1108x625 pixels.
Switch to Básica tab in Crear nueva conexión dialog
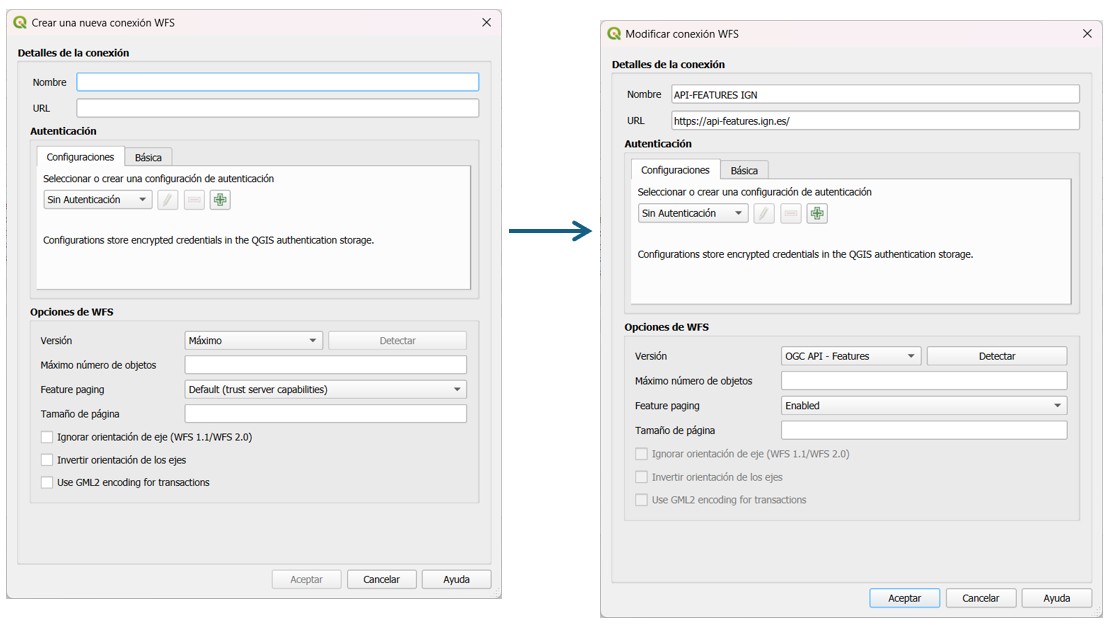tap(148, 157)
